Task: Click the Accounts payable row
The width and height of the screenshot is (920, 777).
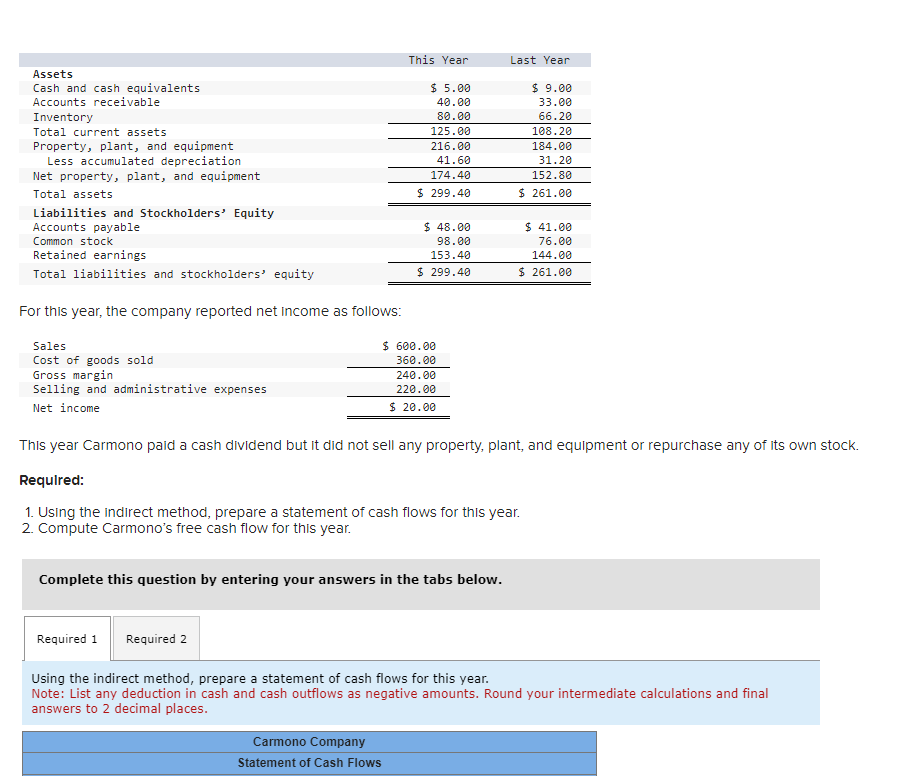Action: (85, 227)
